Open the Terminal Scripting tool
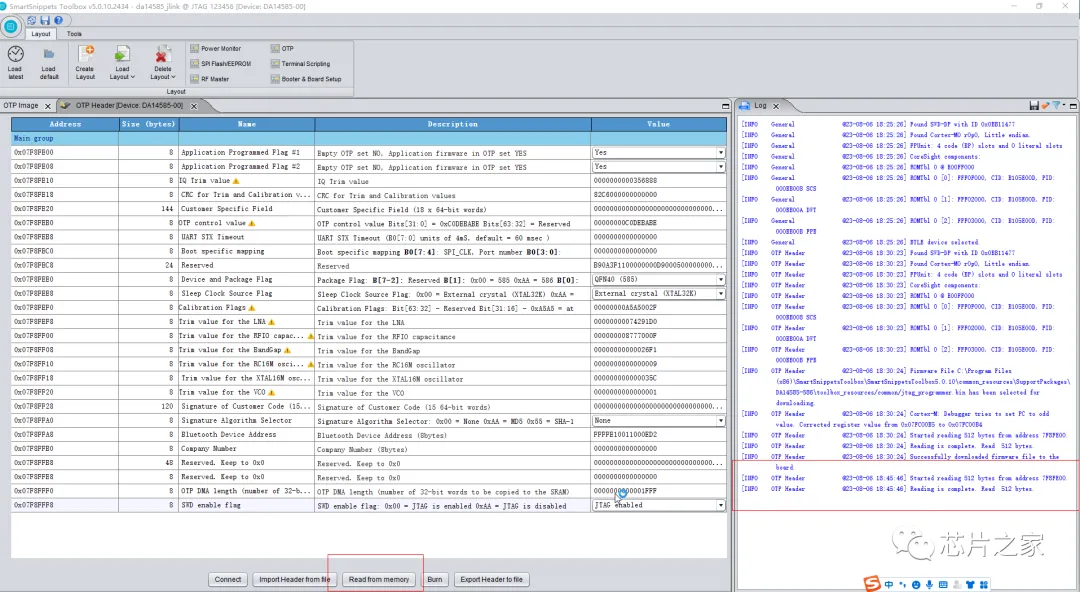The height and width of the screenshot is (592, 1080). 304,63
